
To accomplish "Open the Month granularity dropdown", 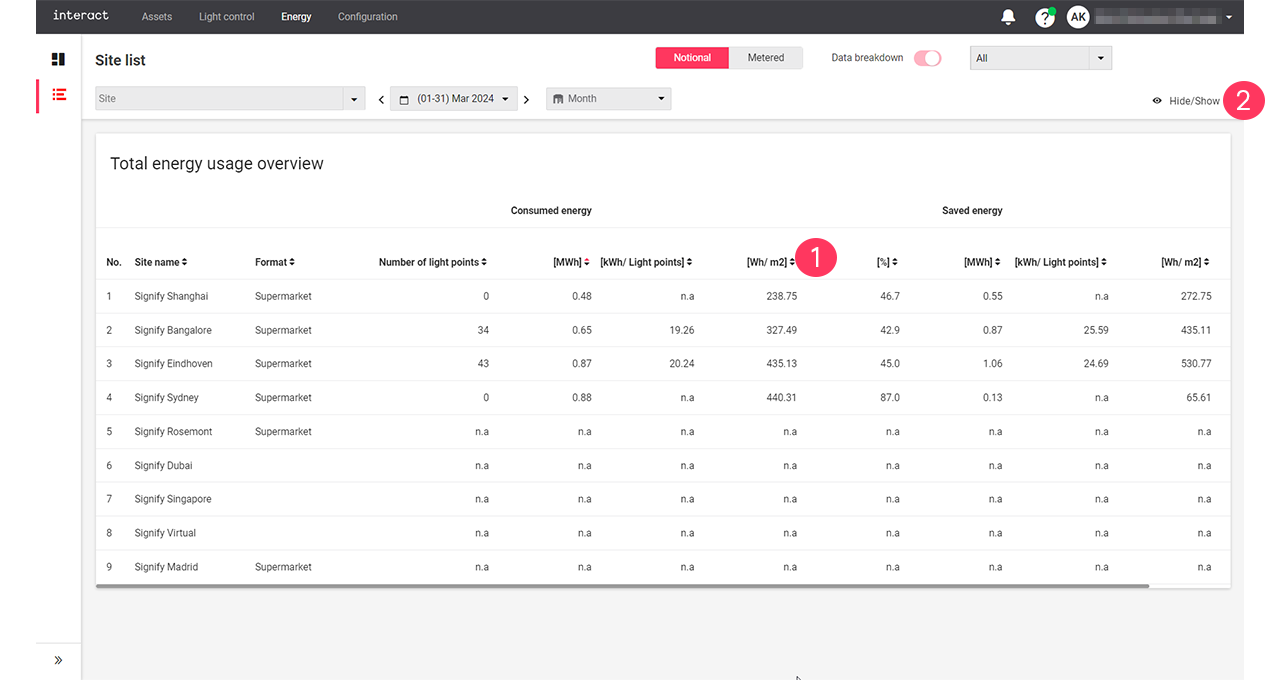I will (660, 98).
